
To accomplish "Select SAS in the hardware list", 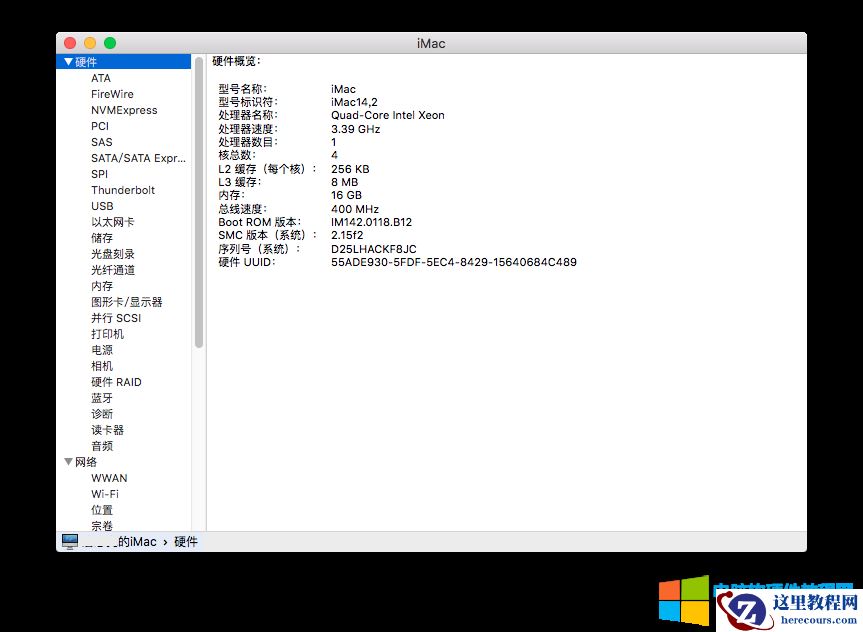I will (x=102, y=142).
